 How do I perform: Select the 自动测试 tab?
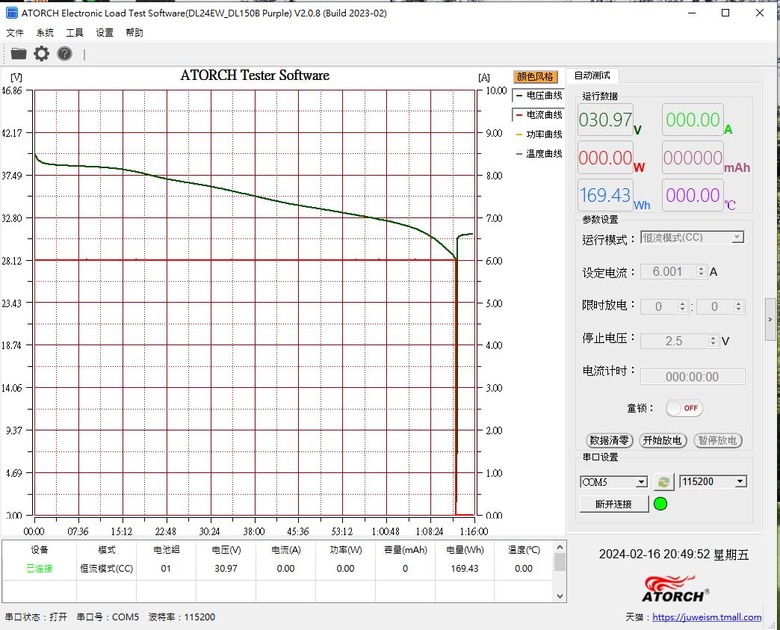pyautogui.click(x=592, y=76)
